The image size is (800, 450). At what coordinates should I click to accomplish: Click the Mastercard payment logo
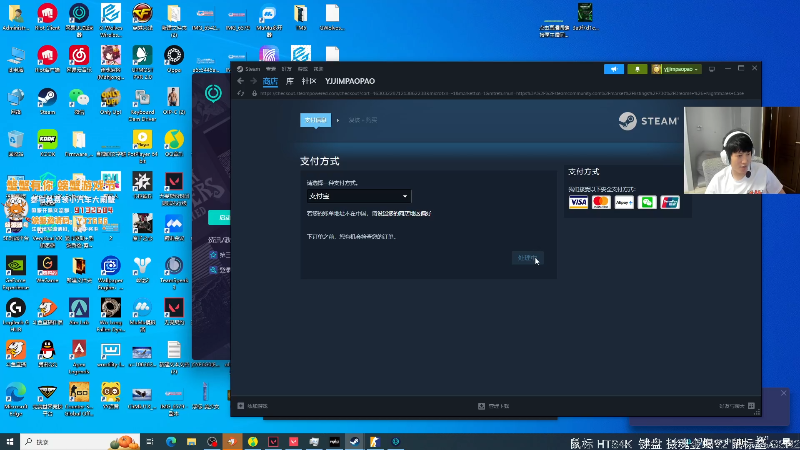point(601,203)
